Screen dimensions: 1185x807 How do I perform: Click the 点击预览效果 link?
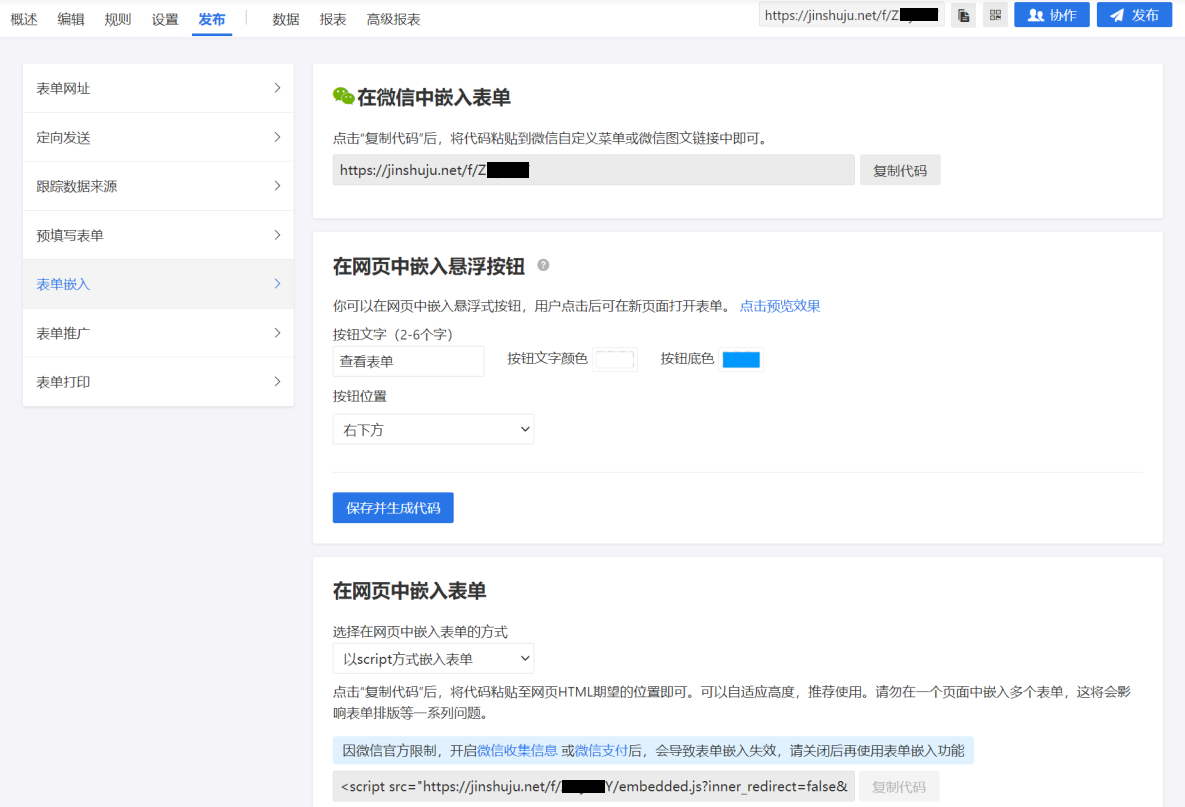tap(780, 306)
